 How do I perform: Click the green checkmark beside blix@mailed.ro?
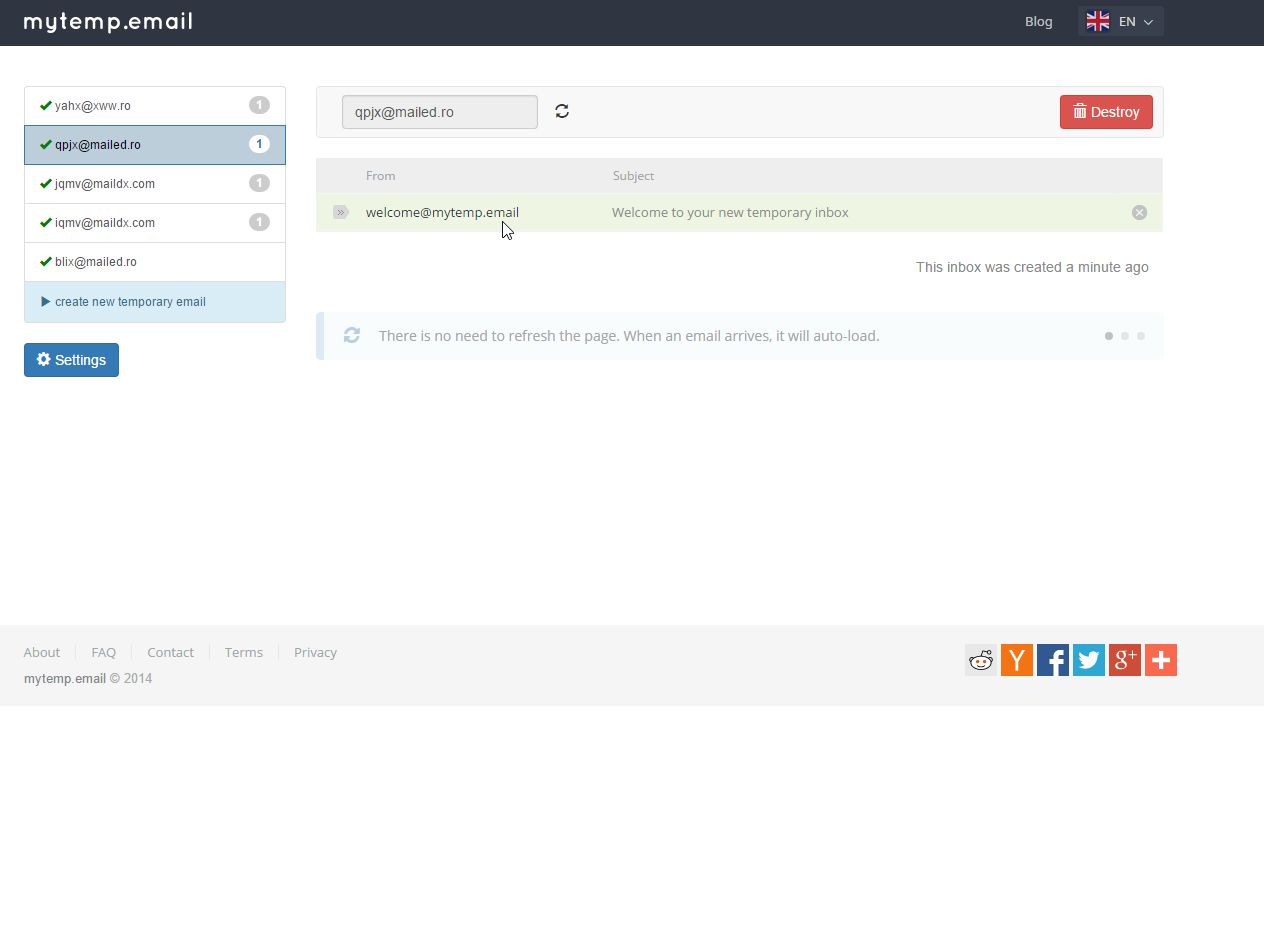pyautogui.click(x=46, y=261)
